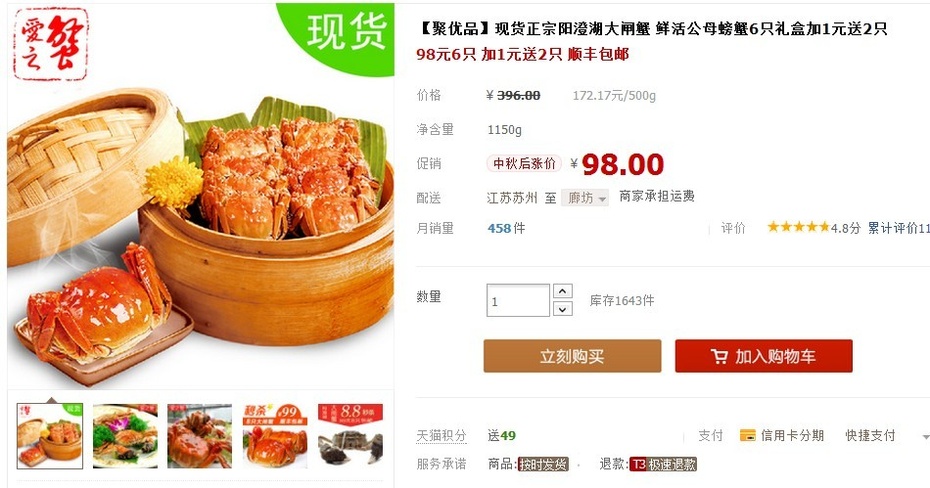This screenshot has height=488, width=930.
Task: Click the five-star rating icons
Action: 798,227
